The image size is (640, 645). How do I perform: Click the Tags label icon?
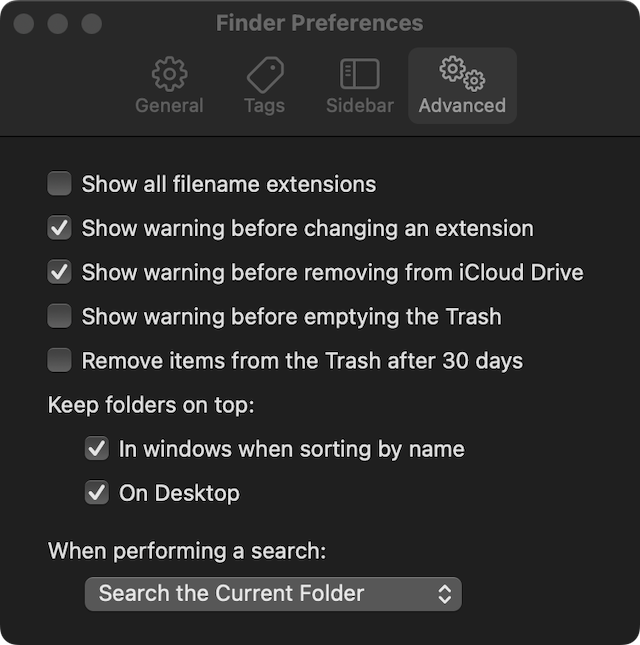pos(264,74)
